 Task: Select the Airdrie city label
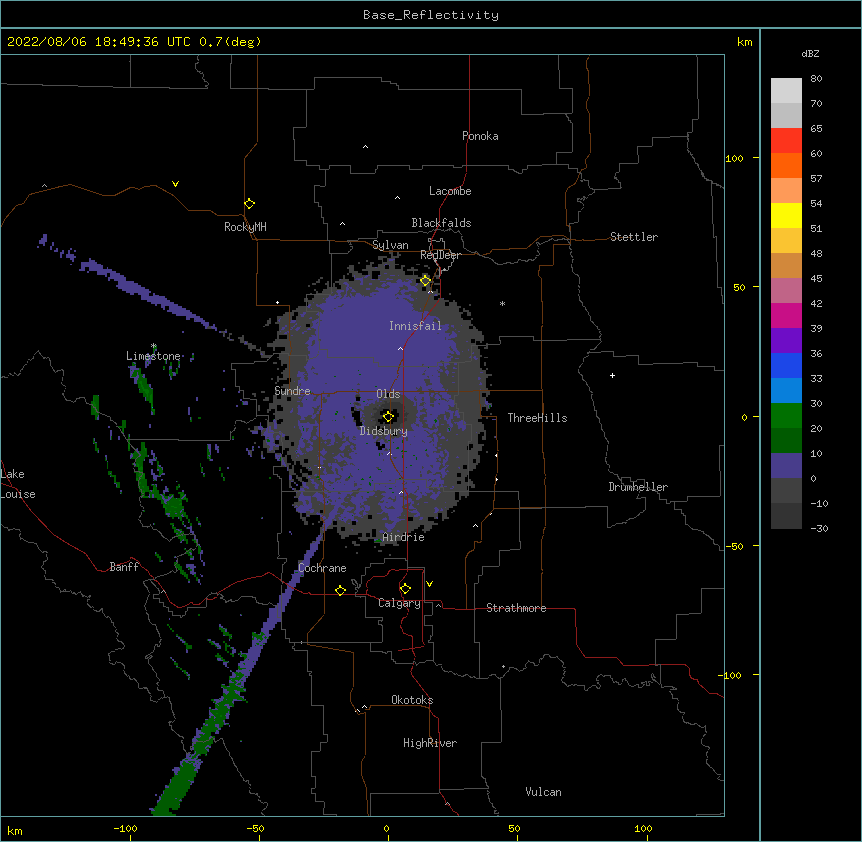403,537
